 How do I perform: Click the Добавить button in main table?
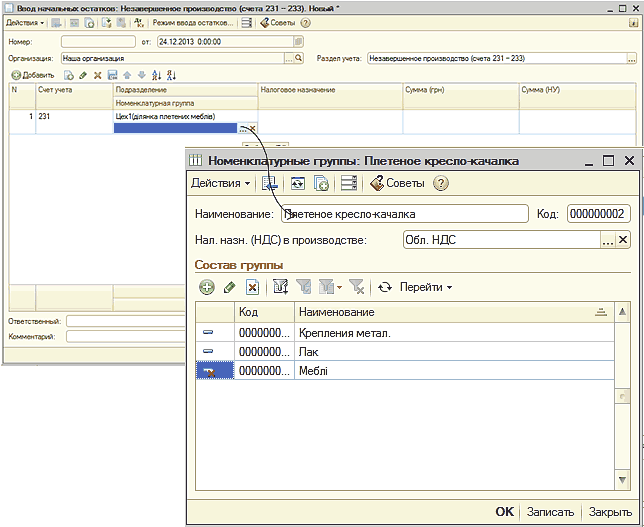pyautogui.click(x=33, y=75)
